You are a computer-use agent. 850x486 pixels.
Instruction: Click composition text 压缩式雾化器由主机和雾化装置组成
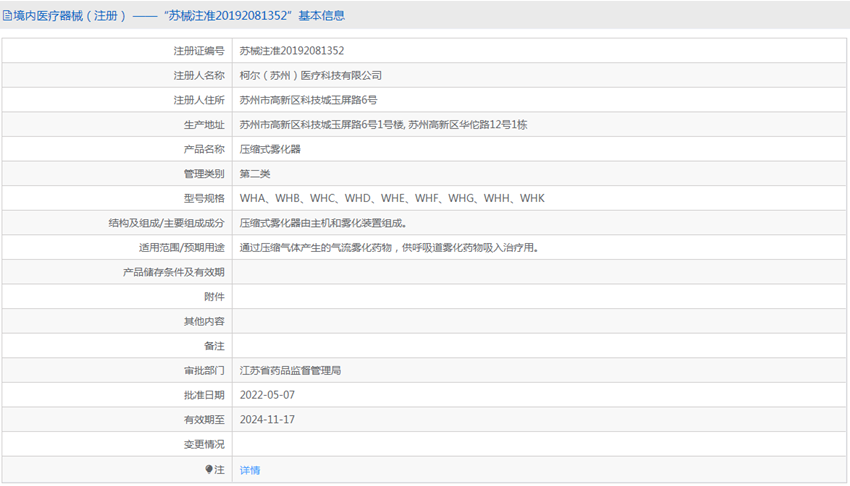click(323, 223)
